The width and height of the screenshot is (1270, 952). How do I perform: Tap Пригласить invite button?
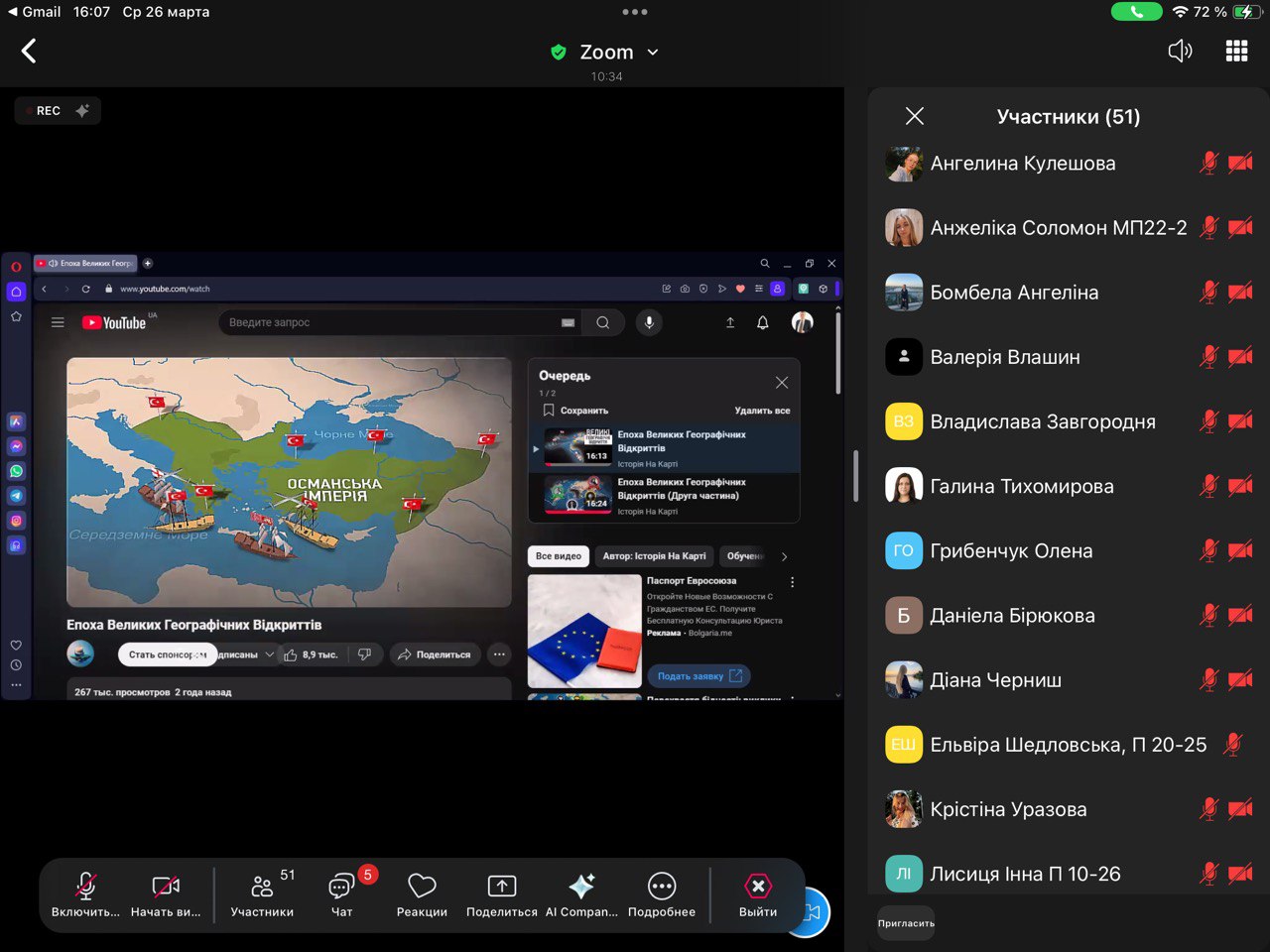pos(906,923)
